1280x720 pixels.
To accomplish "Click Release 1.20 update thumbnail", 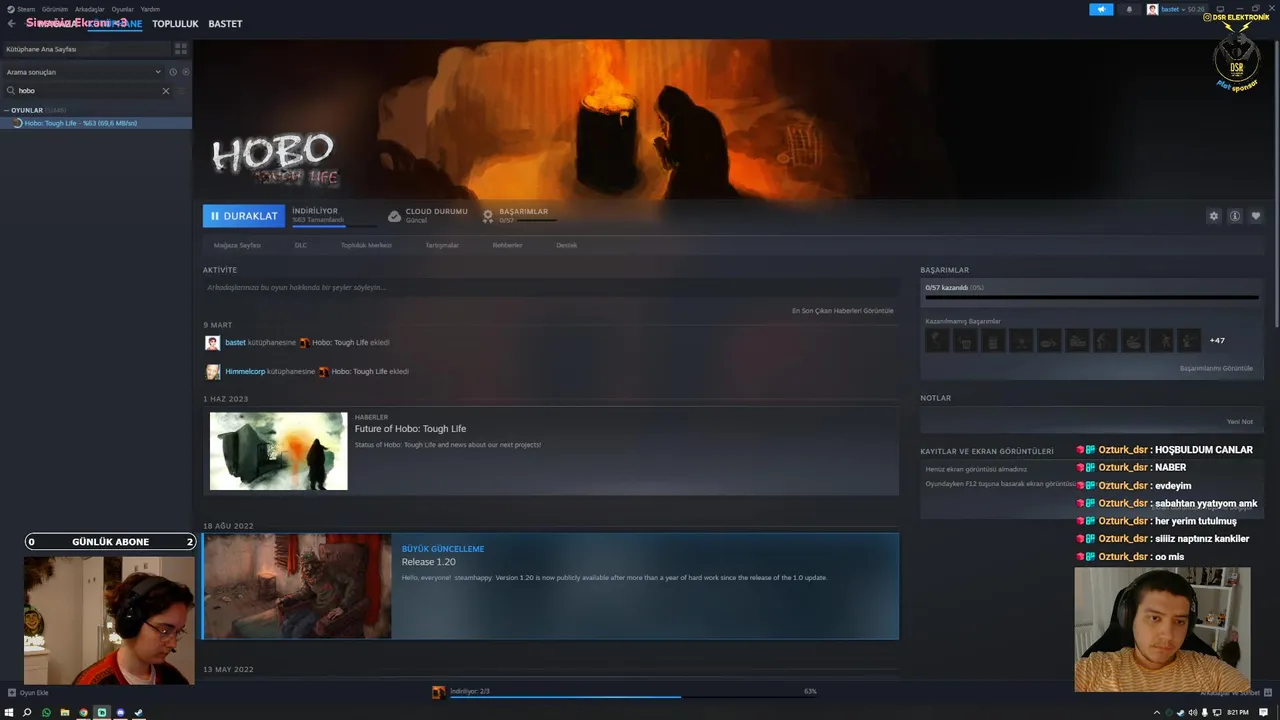I will click(x=297, y=586).
